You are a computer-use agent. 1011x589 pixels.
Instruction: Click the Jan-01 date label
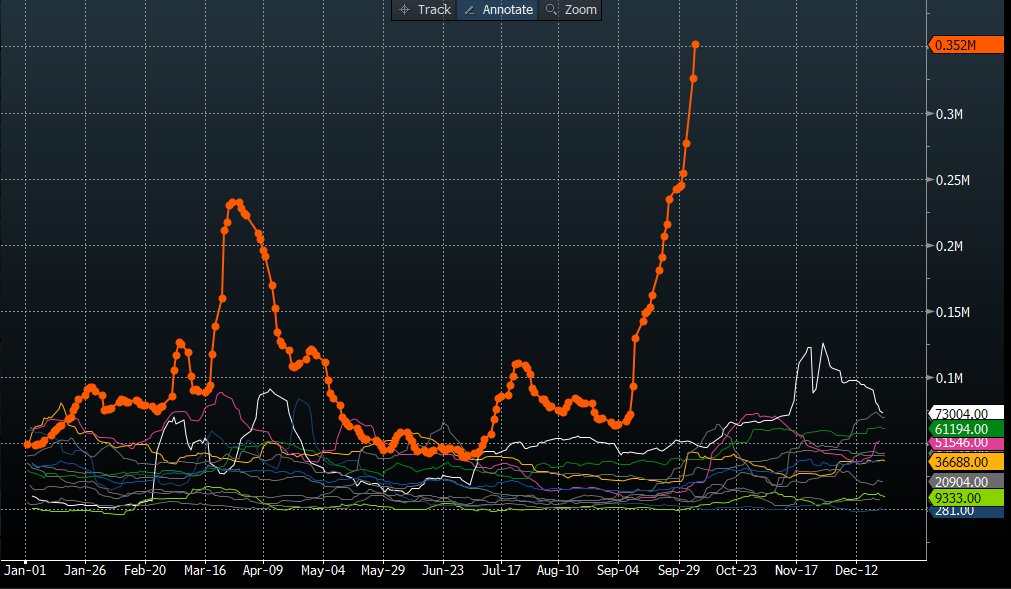pyautogui.click(x=25, y=570)
